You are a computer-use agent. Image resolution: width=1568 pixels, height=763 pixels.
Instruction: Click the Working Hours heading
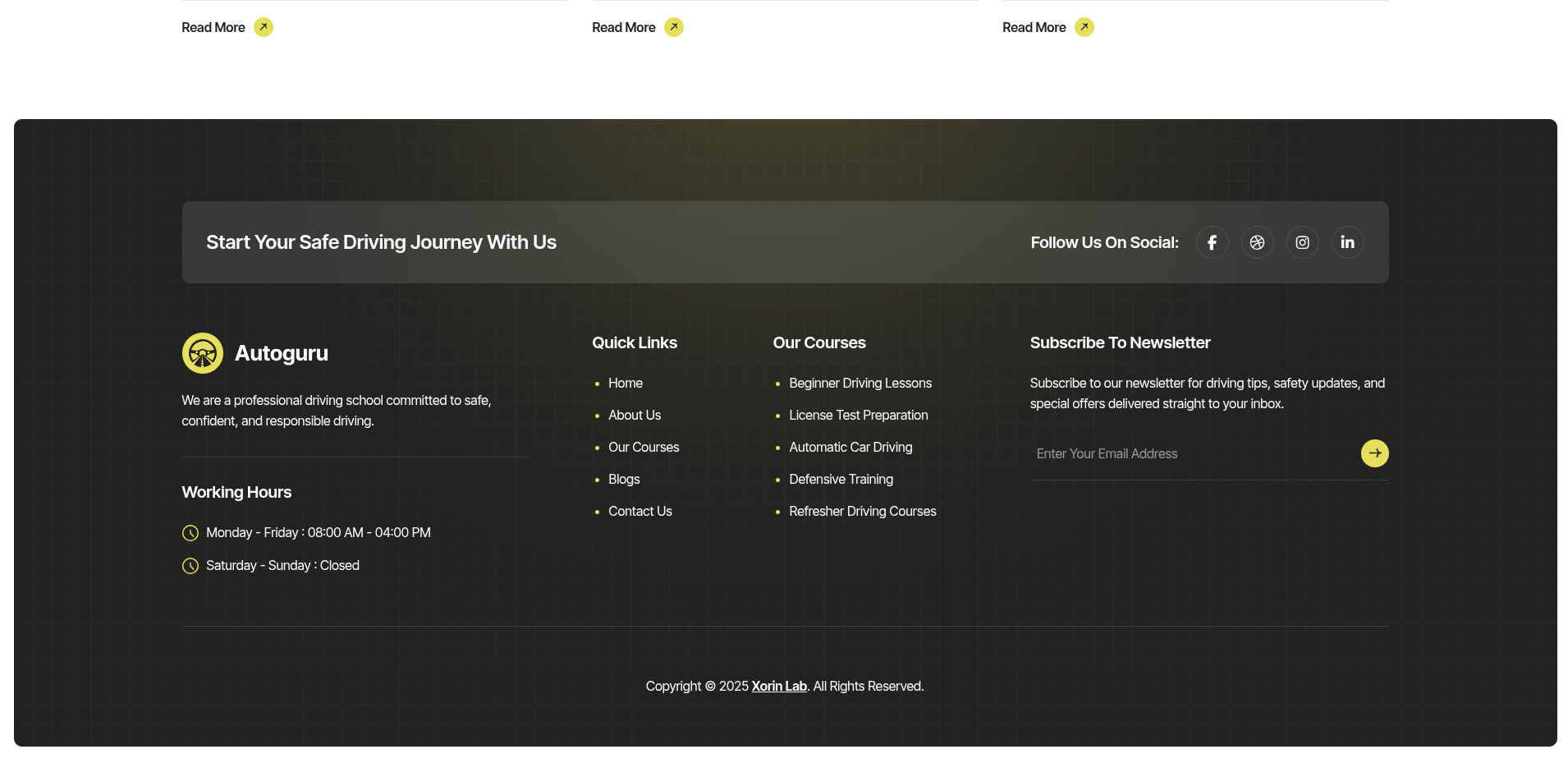point(236,492)
